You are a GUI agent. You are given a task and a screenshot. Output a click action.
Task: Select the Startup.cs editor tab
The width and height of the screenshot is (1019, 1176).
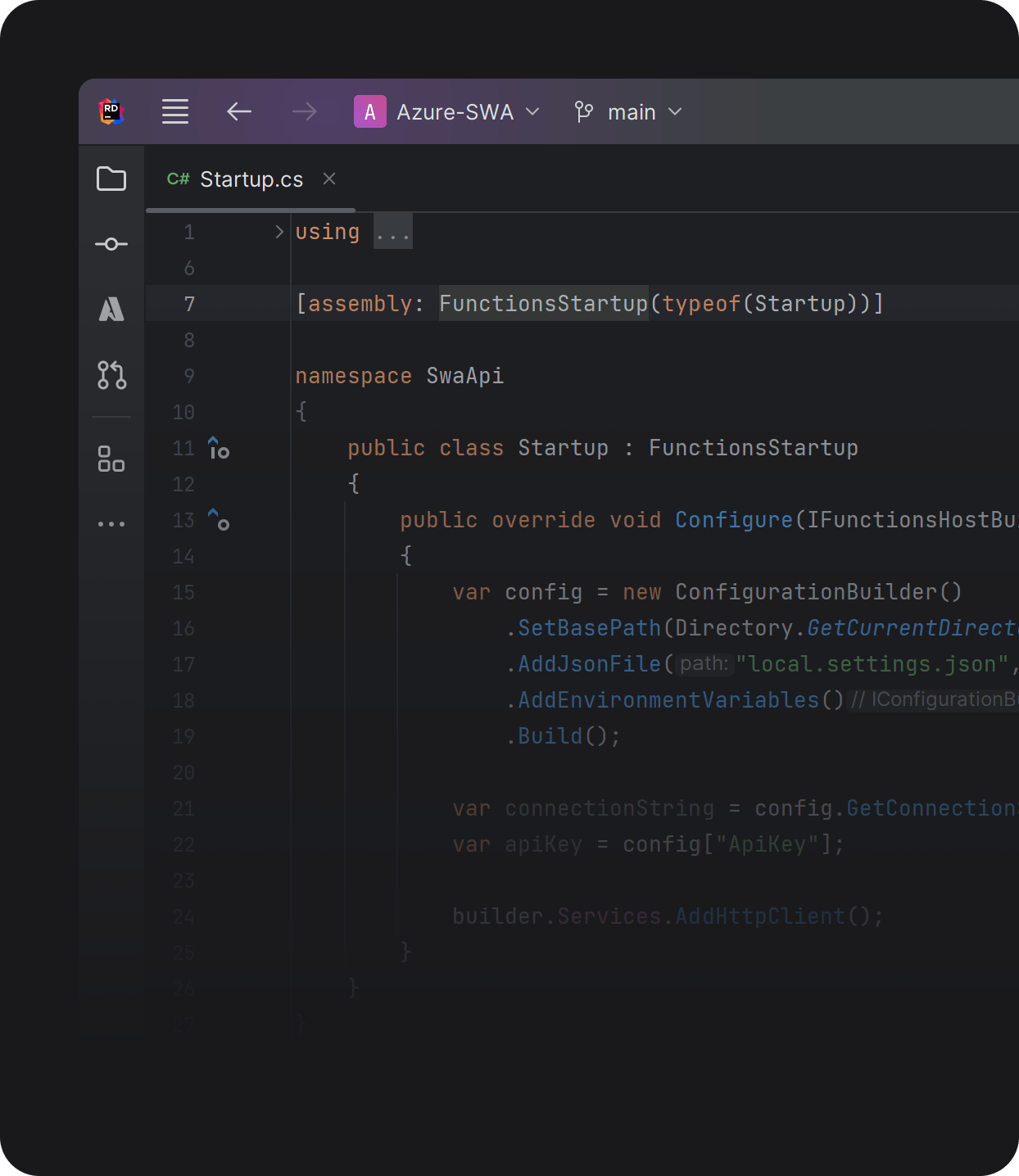[251, 179]
